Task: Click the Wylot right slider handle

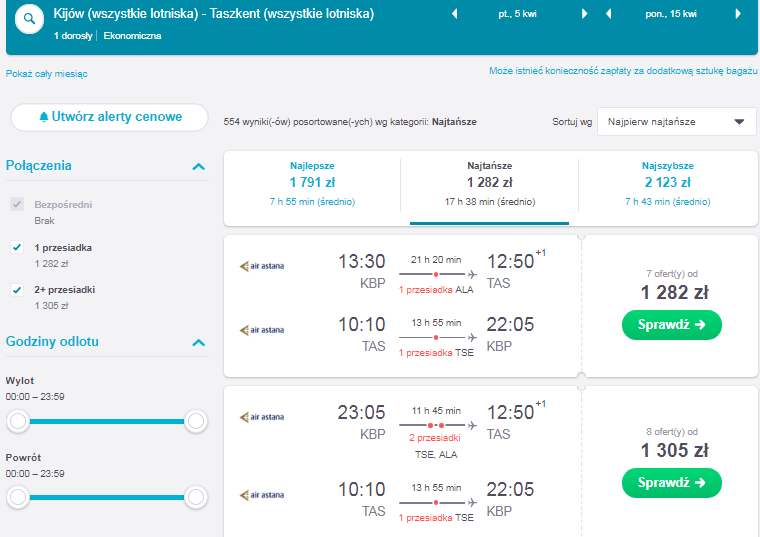Action: coord(196,421)
